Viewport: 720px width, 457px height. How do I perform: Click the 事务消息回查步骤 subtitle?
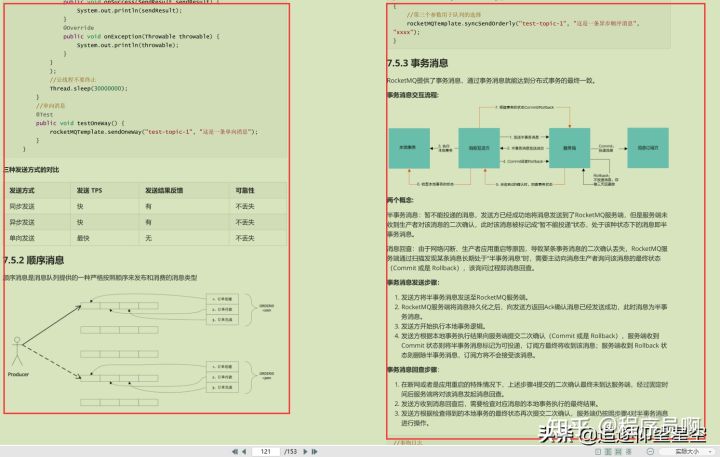click(412, 370)
